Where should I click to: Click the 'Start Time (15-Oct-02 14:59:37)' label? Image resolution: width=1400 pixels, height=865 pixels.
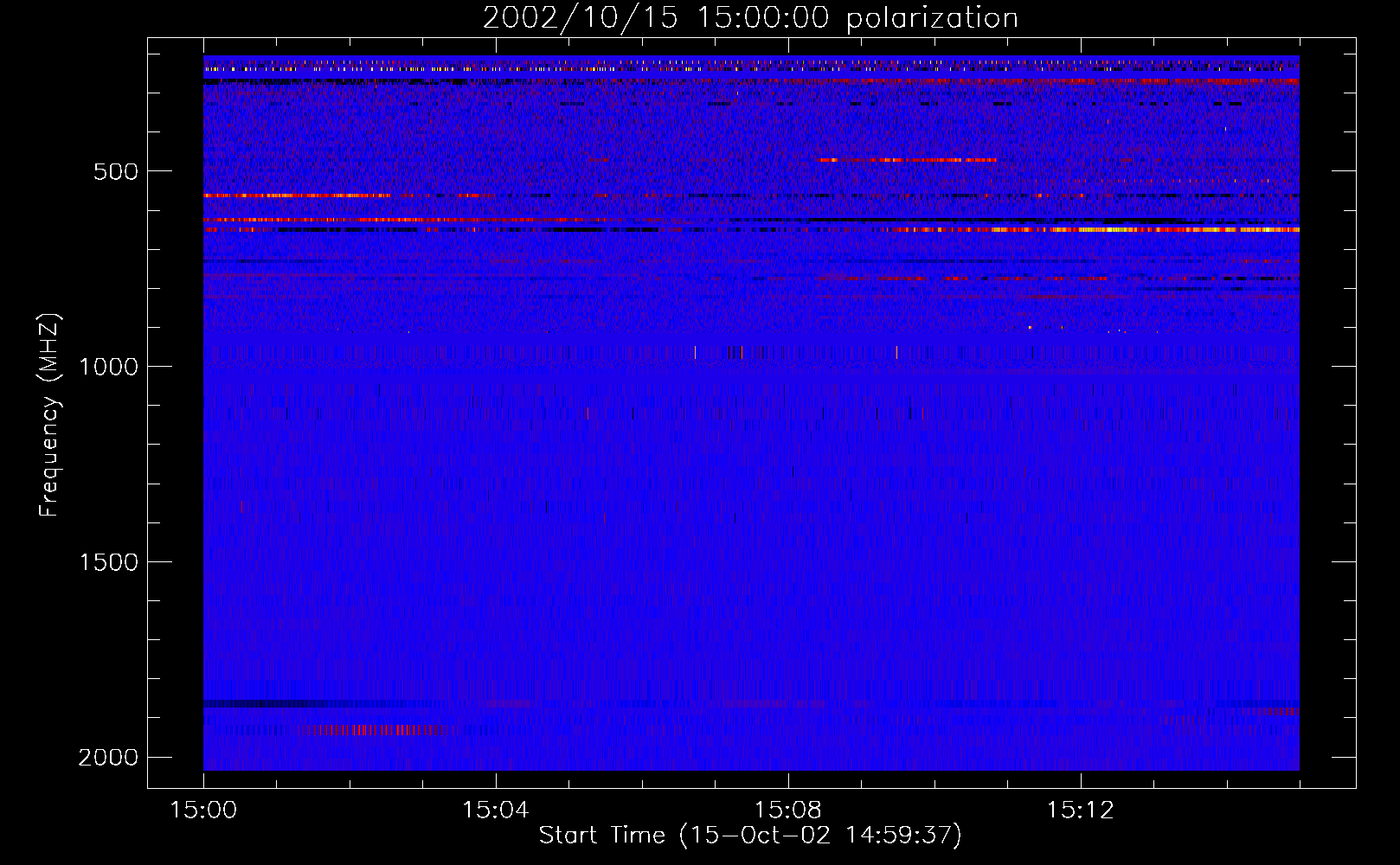pos(750,836)
